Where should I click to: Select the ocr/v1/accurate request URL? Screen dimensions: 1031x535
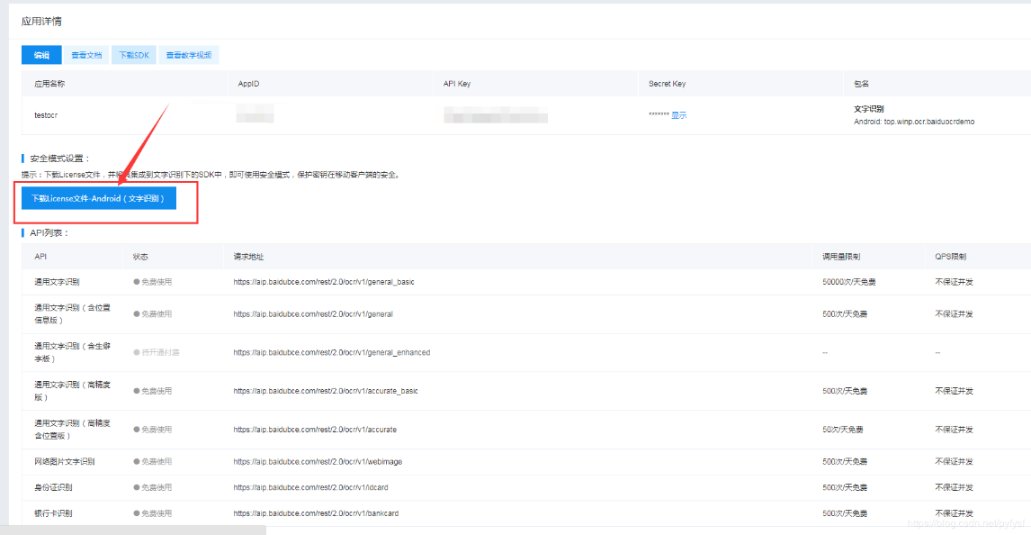point(315,430)
